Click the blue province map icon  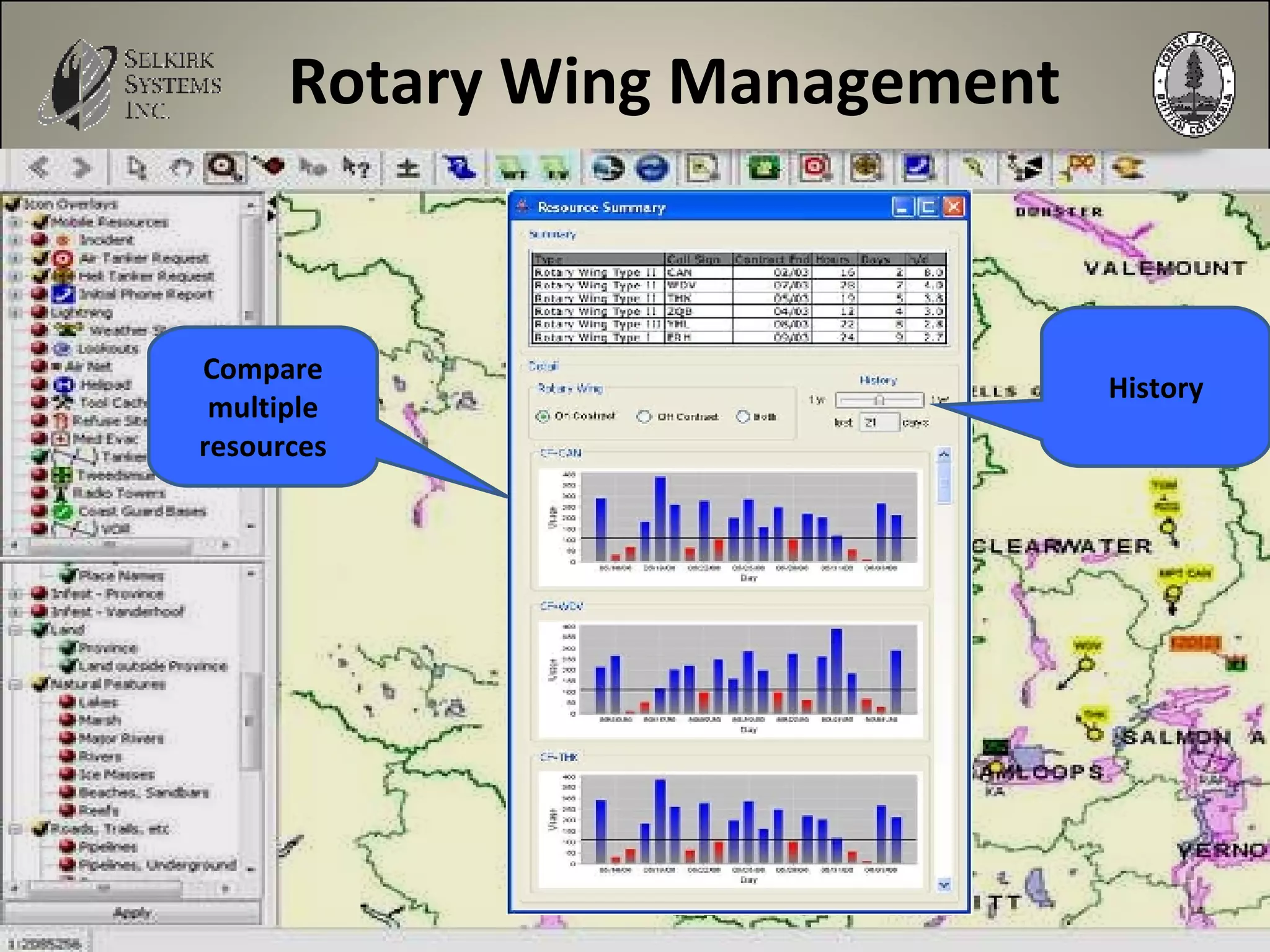(459, 167)
